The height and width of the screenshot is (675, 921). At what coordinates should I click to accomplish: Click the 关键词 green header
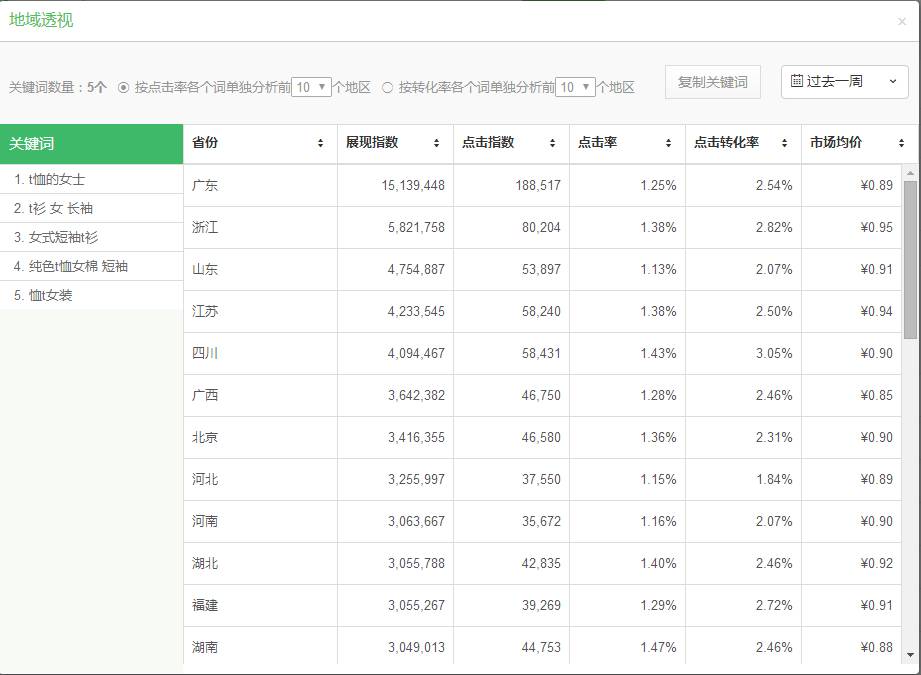[92, 144]
